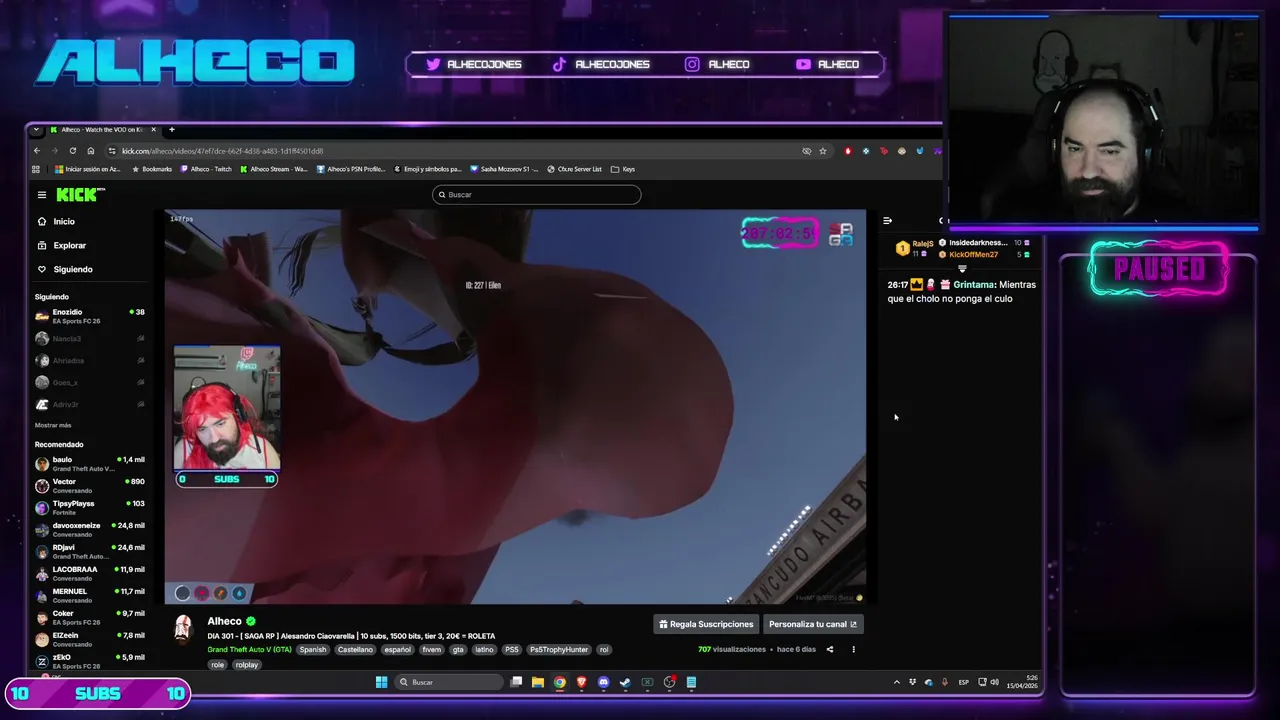Viewport: 1280px width, 720px height.
Task: Open Ahriadna offline channel
Action: pos(90,360)
